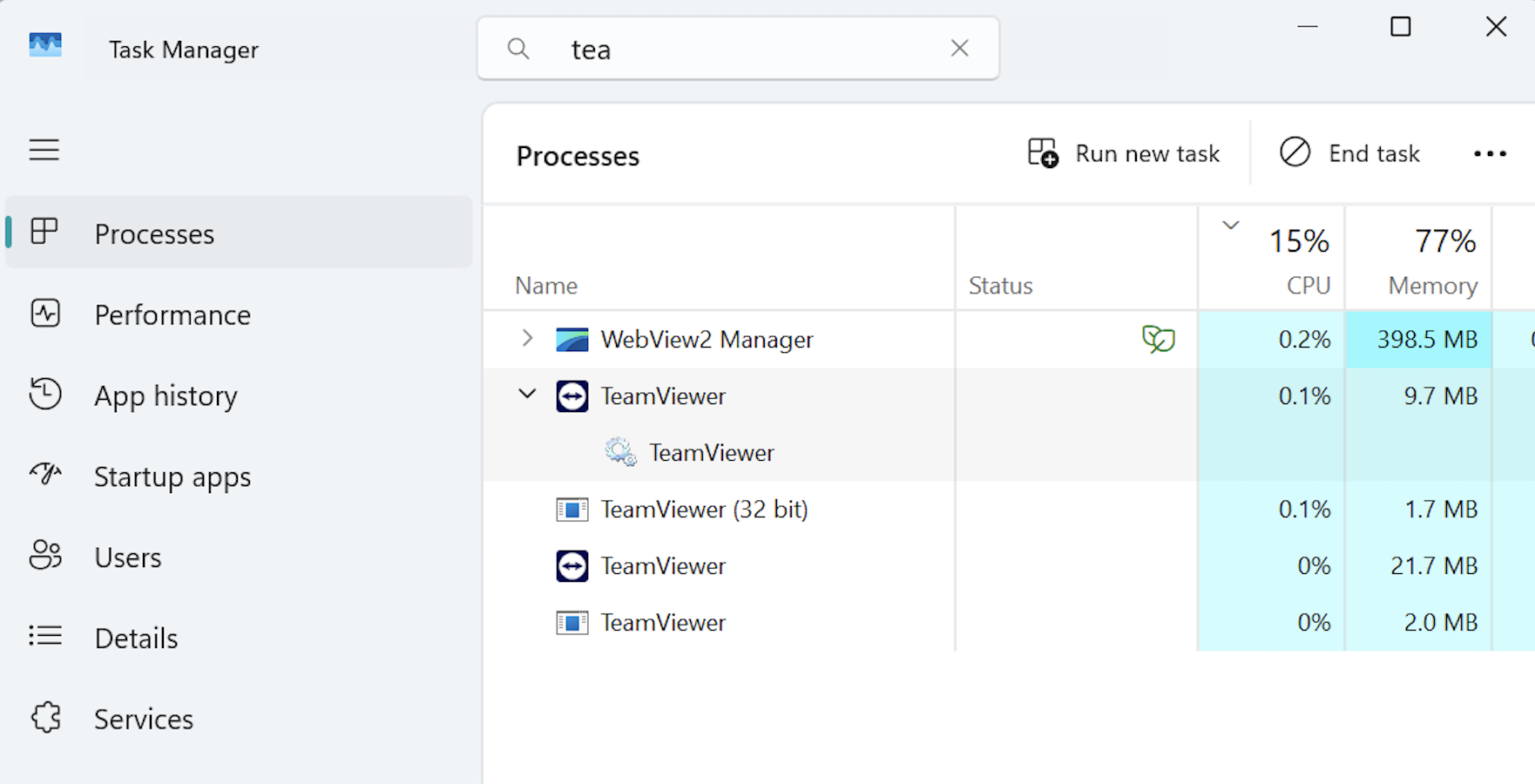Click the Task Manager app icon
The image size is (1535, 784).
tap(45, 45)
